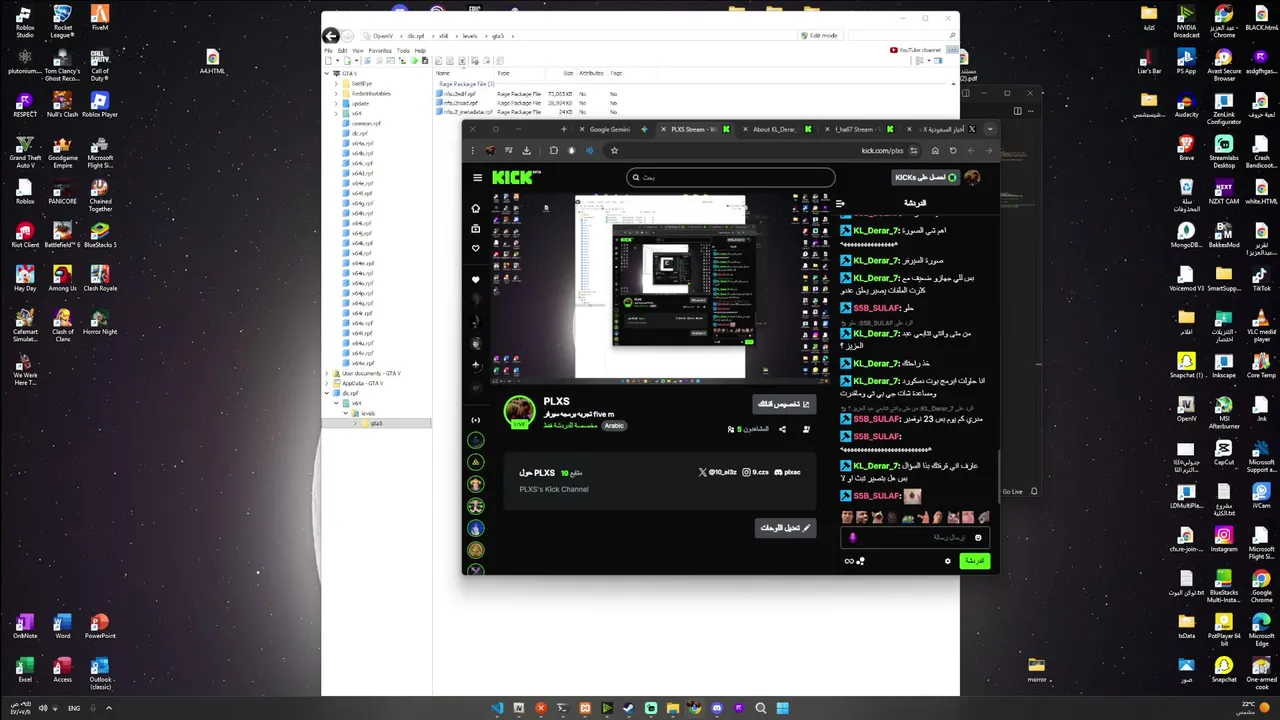Expand the BattlEye folder node

336,83
